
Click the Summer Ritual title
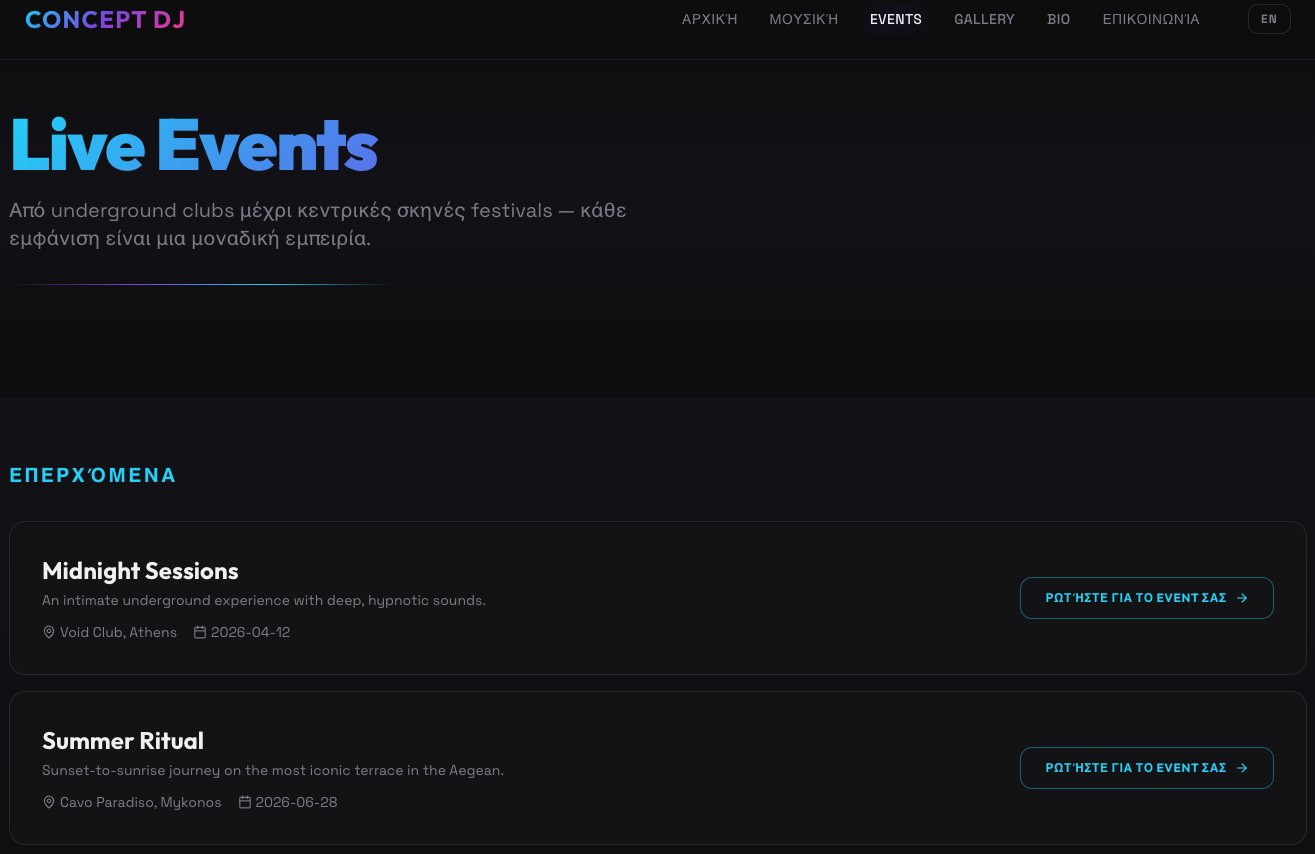[x=123, y=741]
